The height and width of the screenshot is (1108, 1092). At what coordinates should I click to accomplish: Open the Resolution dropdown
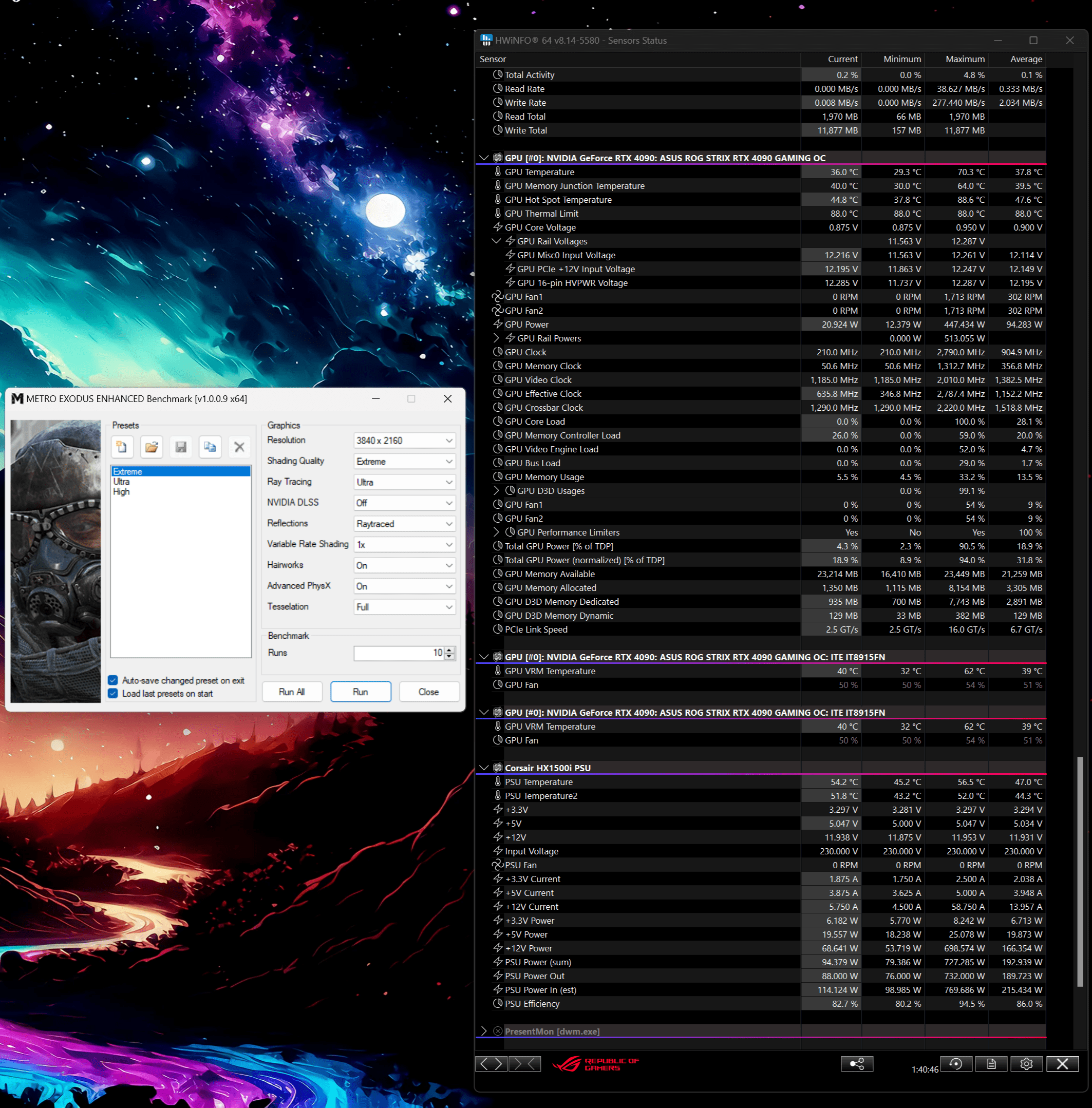pyautogui.click(x=404, y=440)
